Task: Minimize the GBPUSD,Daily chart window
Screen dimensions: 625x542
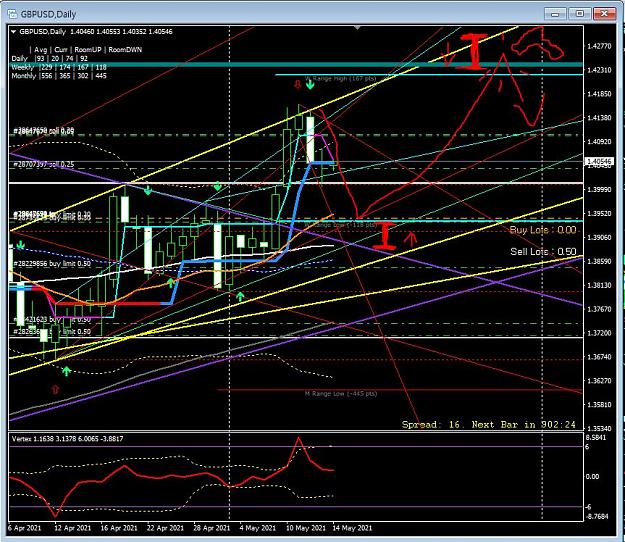Action: [555, 14]
